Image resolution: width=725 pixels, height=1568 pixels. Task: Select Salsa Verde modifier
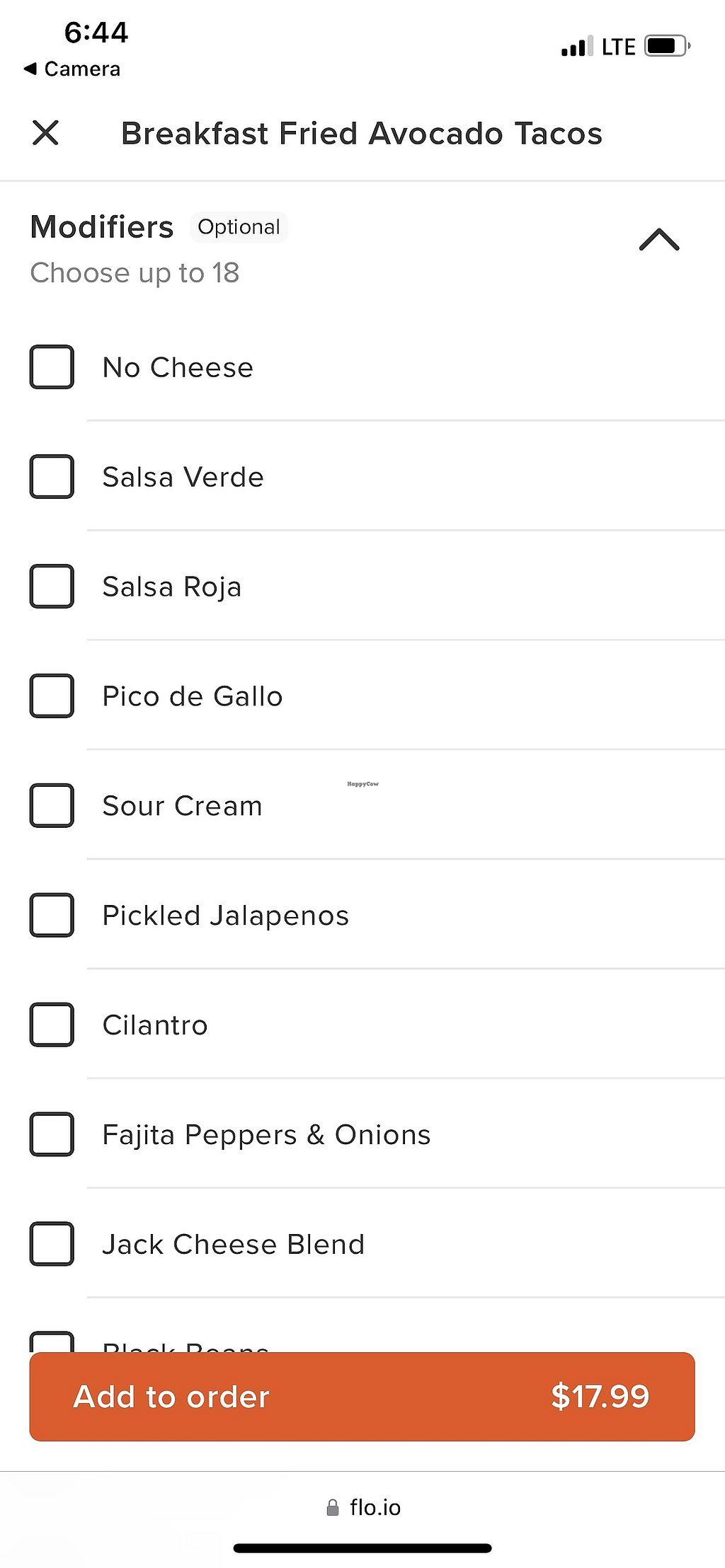tap(52, 477)
